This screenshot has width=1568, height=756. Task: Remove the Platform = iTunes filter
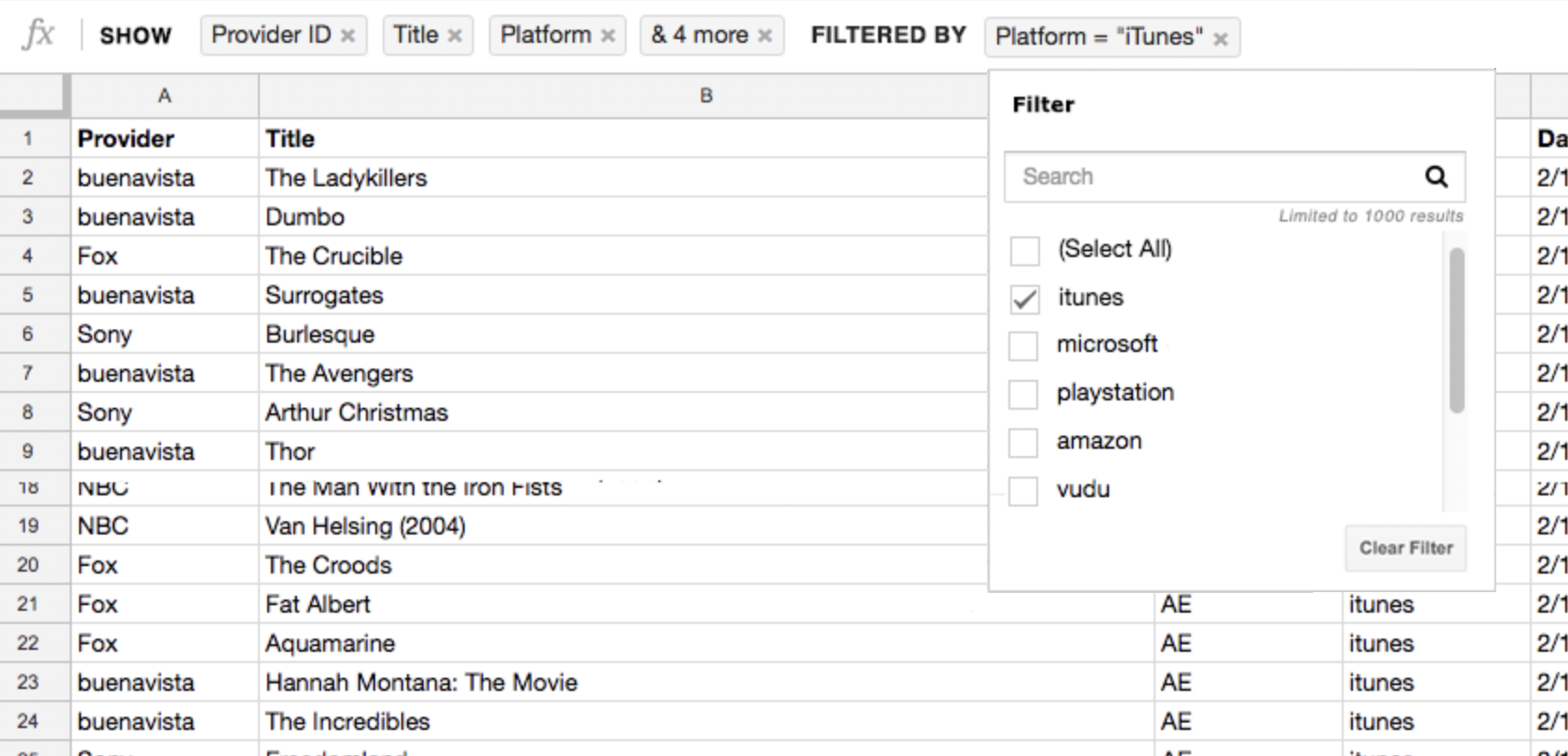pos(1221,38)
